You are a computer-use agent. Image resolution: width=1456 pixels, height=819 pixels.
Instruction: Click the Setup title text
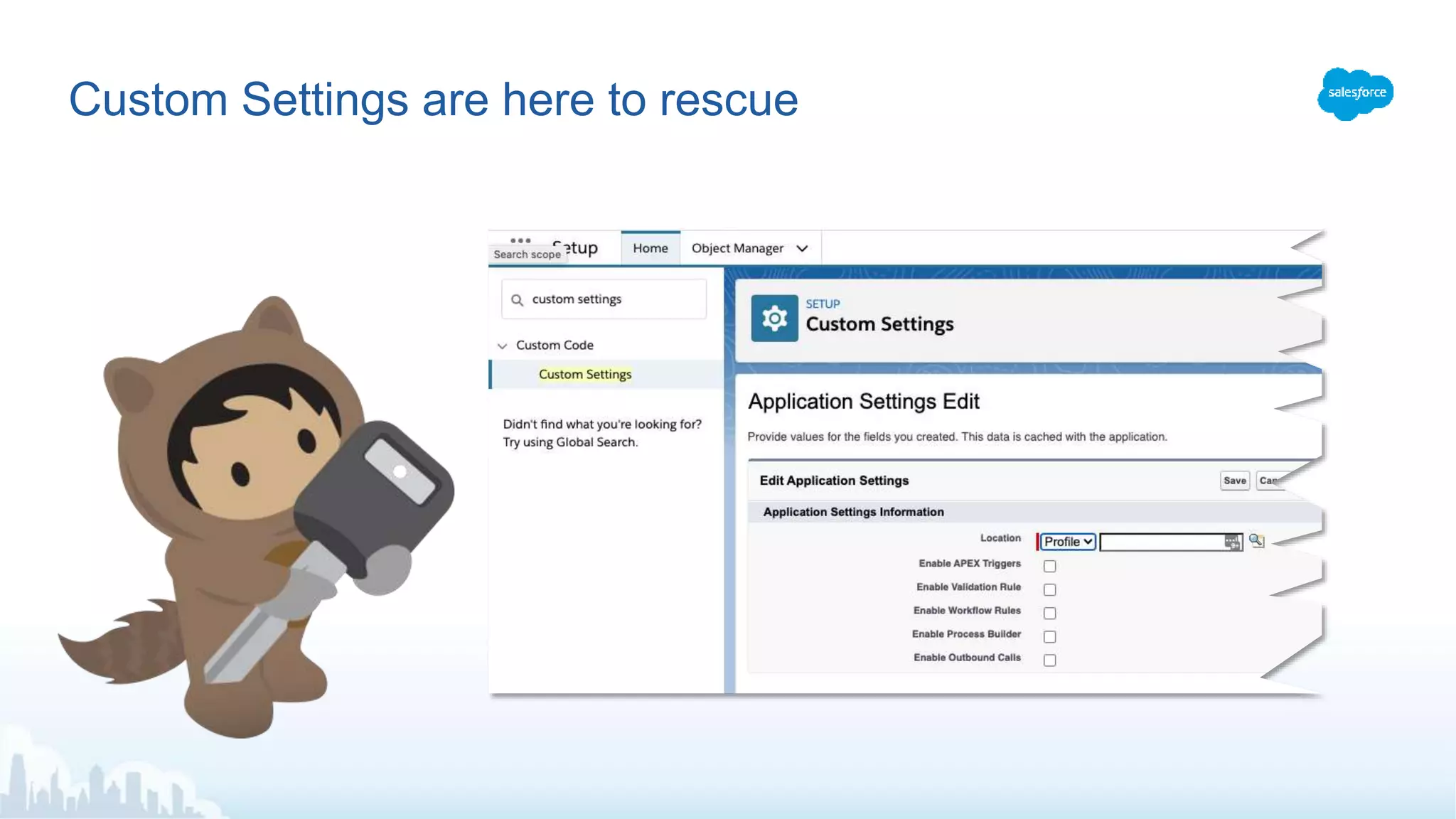coord(575,247)
